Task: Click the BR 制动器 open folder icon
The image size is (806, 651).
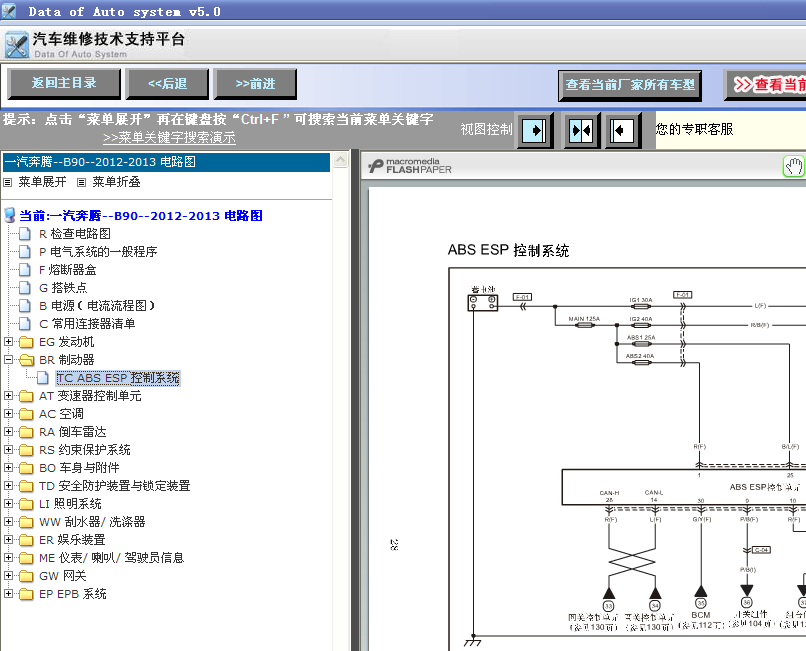Action: (x=26, y=360)
